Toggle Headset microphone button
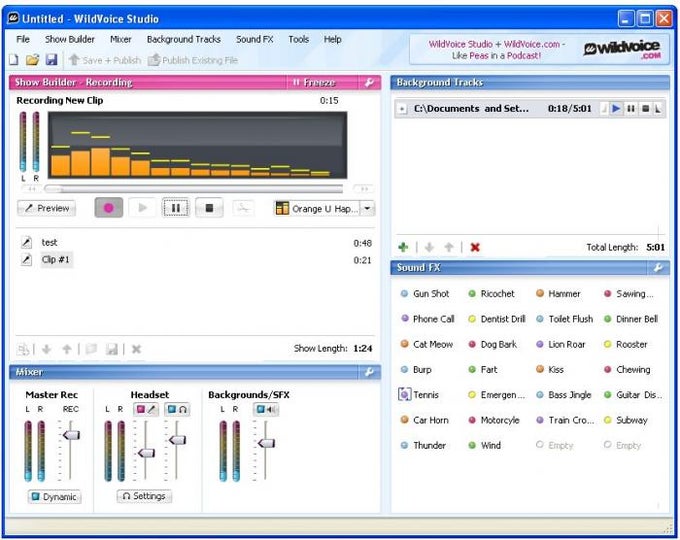The width and height of the screenshot is (680, 540). point(146,409)
